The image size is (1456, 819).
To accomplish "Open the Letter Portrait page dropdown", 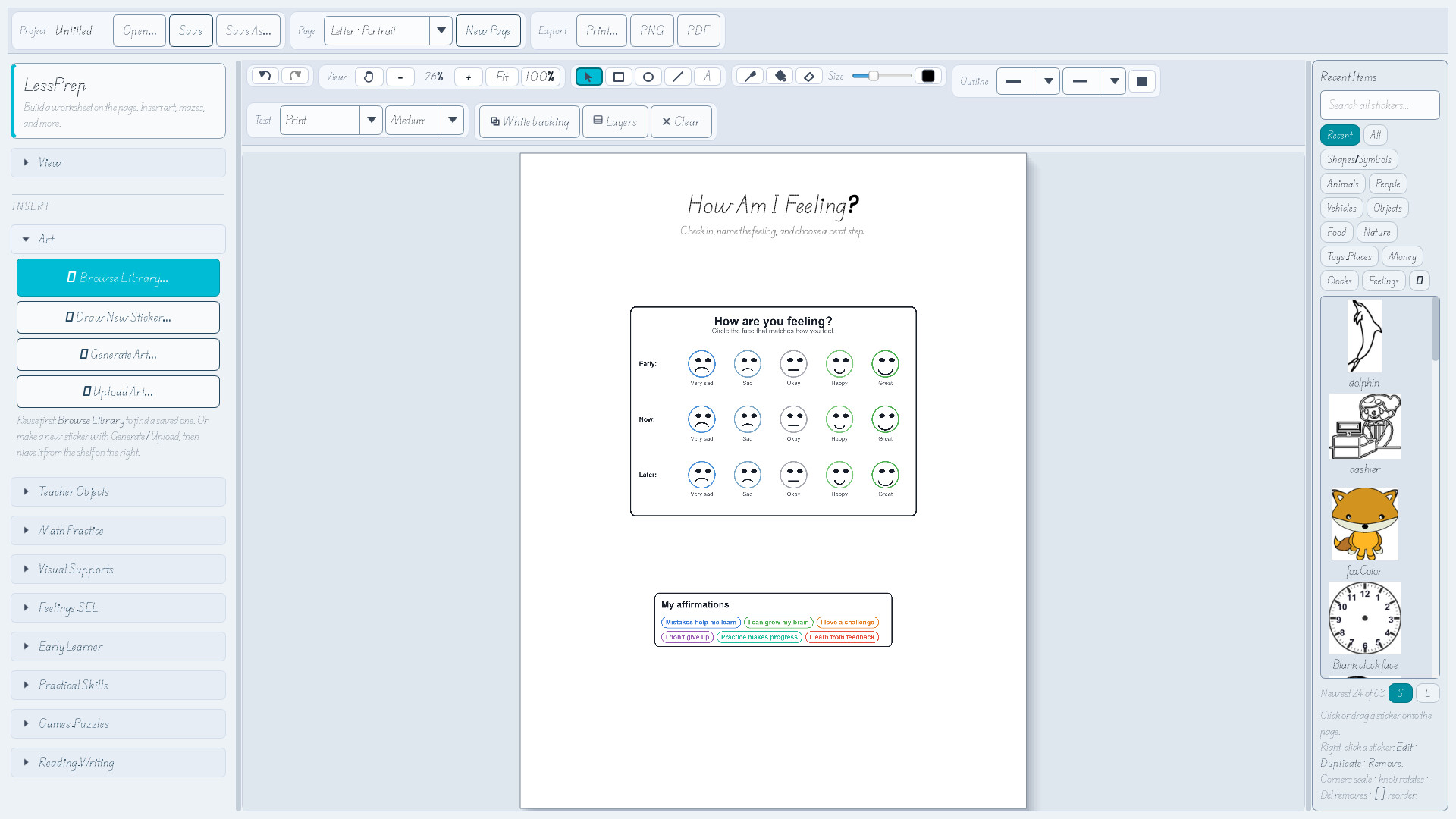I will coord(388,31).
